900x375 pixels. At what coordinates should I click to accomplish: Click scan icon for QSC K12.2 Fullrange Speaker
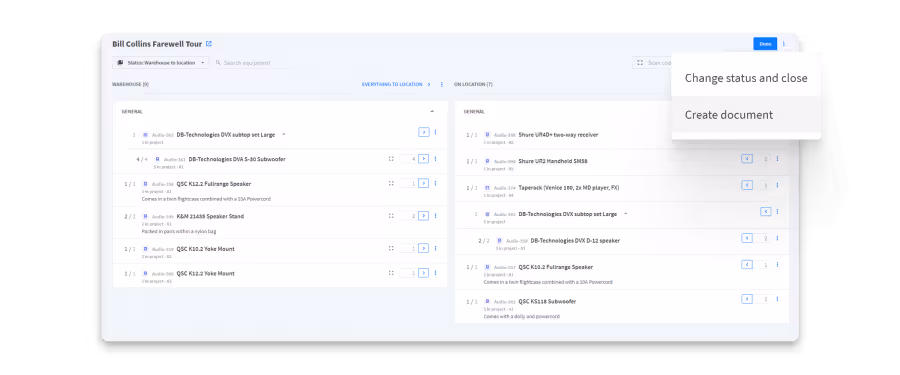[x=391, y=183]
